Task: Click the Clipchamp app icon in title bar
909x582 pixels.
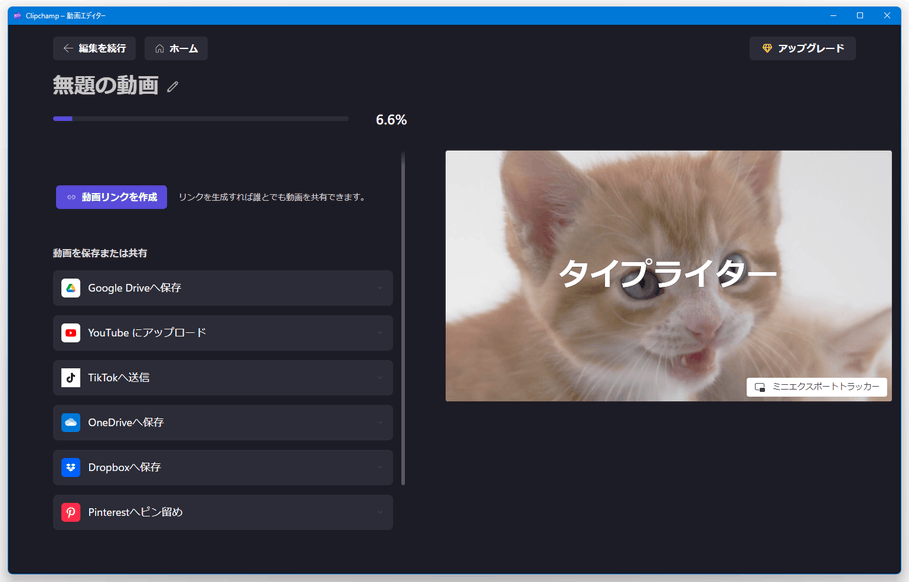Action: (x=17, y=16)
